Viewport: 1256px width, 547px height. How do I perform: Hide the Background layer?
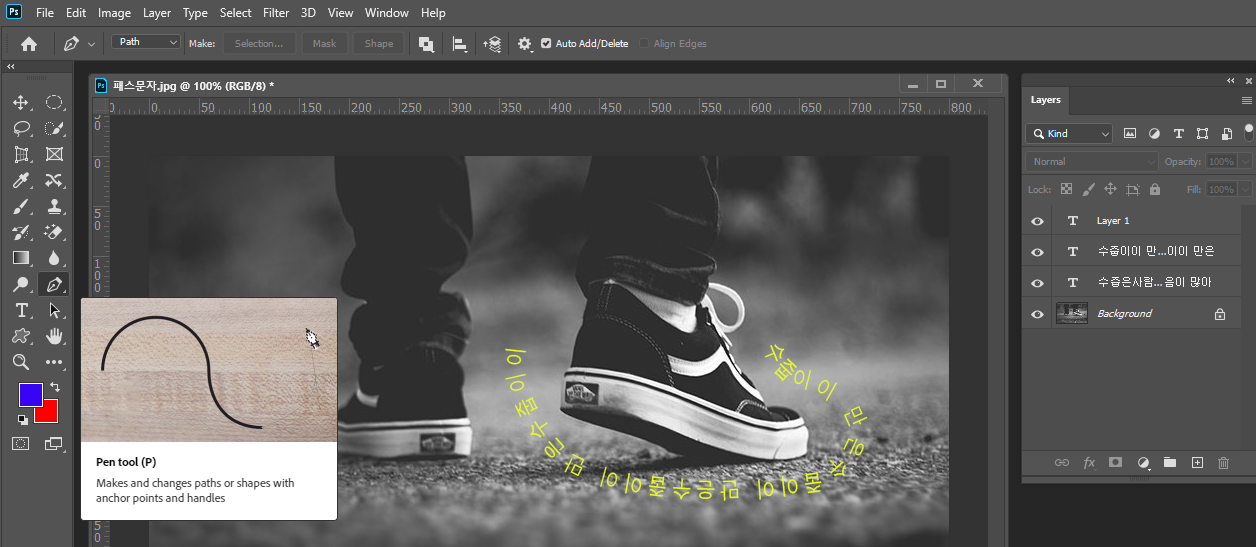tap(1037, 314)
